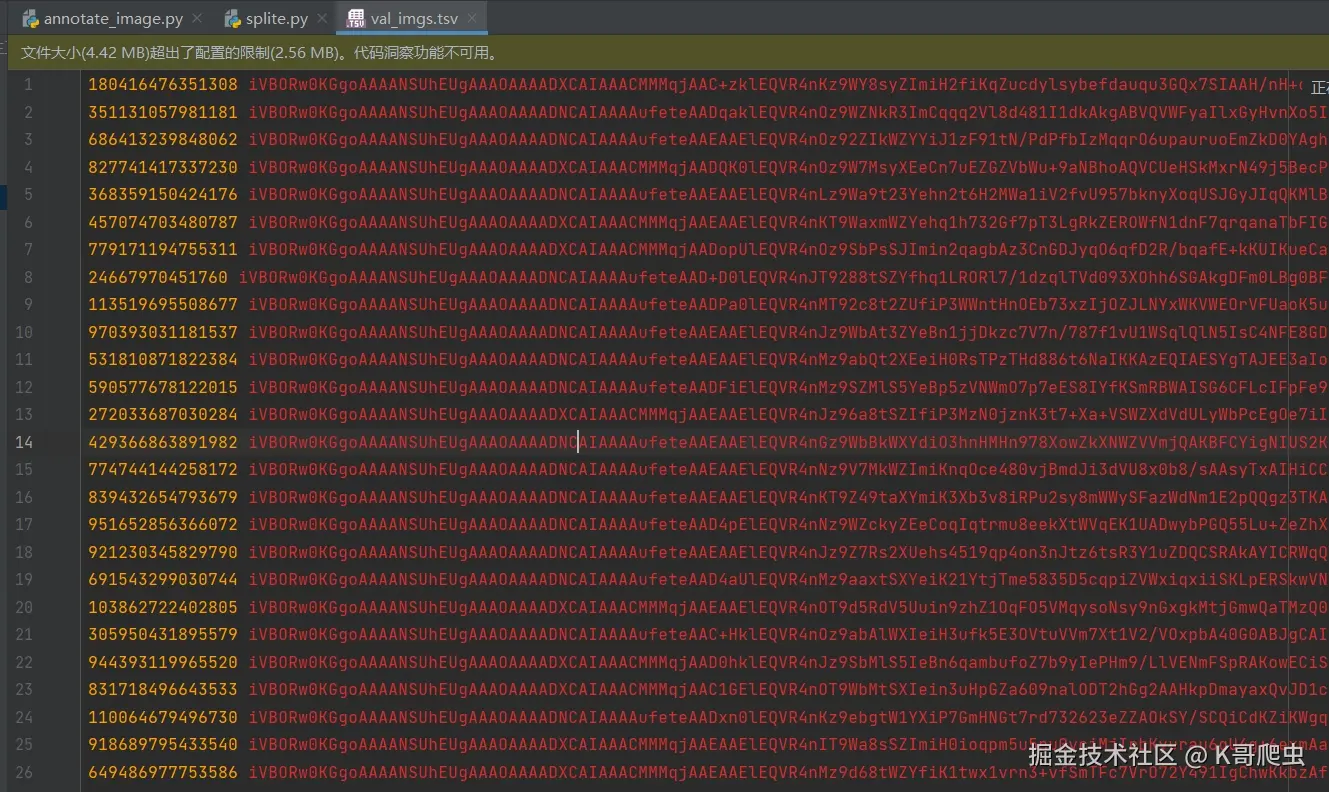Click the ID 779171194755311
1329x792 pixels.
(x=163, y=250)
